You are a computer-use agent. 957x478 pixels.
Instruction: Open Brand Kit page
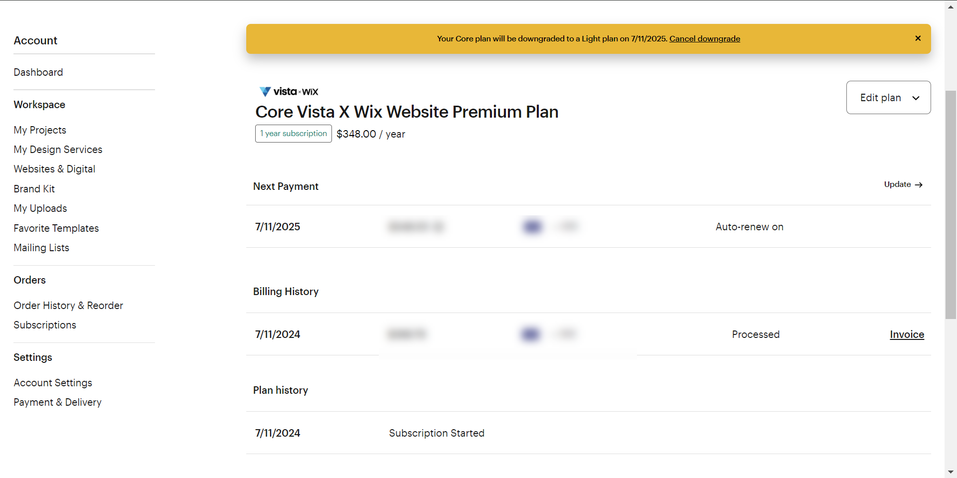[x=34, y=189]
